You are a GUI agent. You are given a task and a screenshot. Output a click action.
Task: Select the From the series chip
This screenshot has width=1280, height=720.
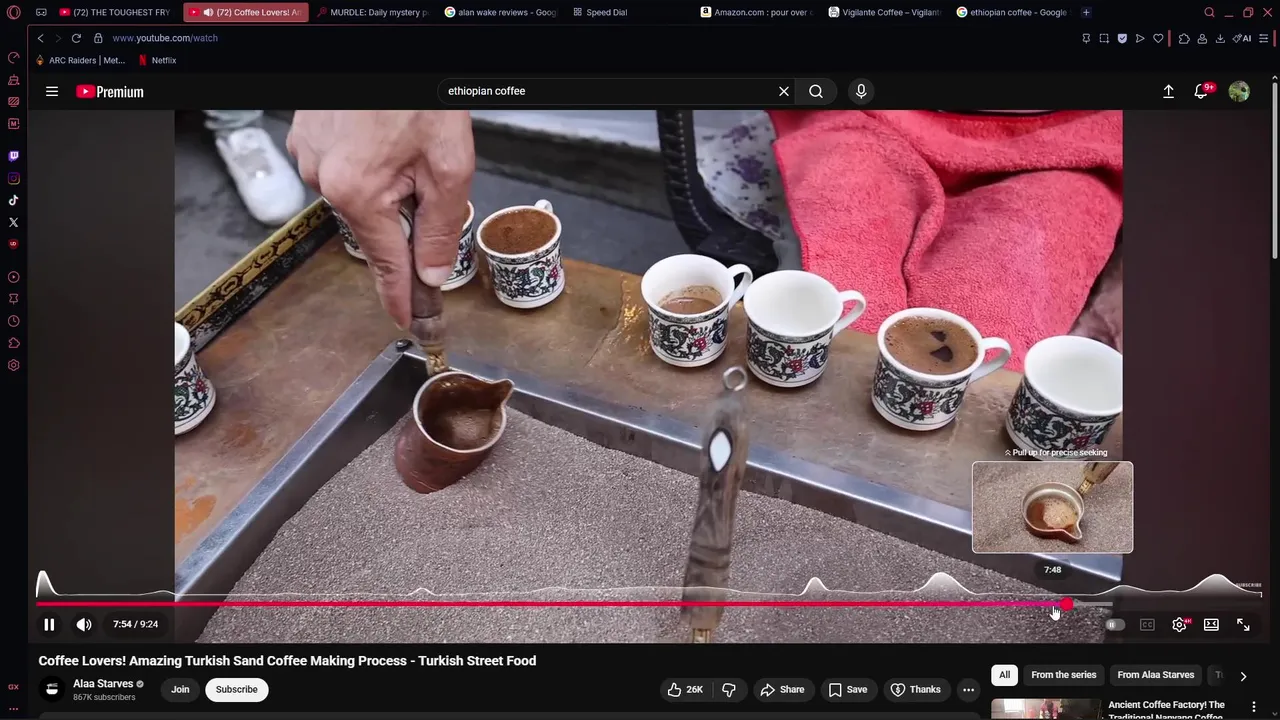coord(1064,675)
